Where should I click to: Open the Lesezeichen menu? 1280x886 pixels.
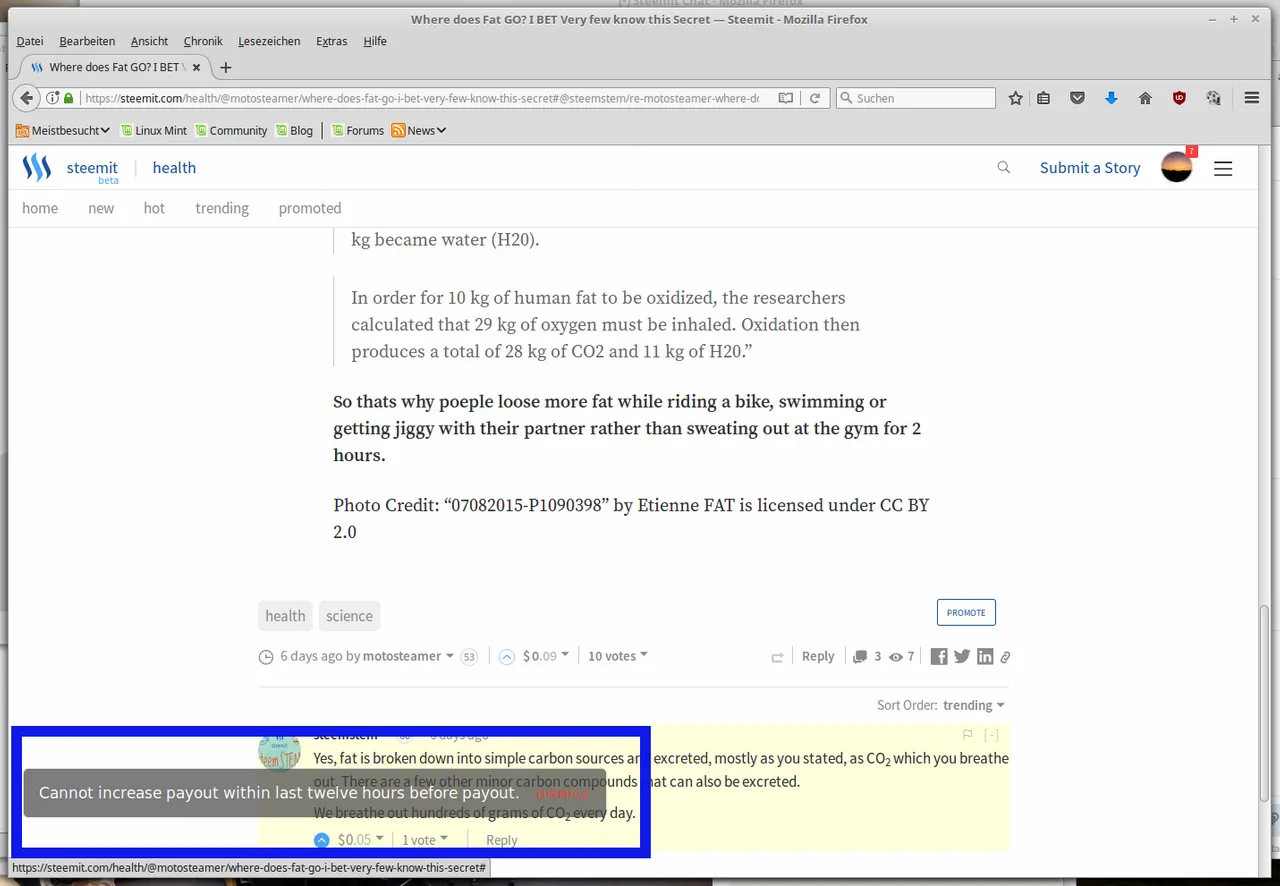[269, 41]
